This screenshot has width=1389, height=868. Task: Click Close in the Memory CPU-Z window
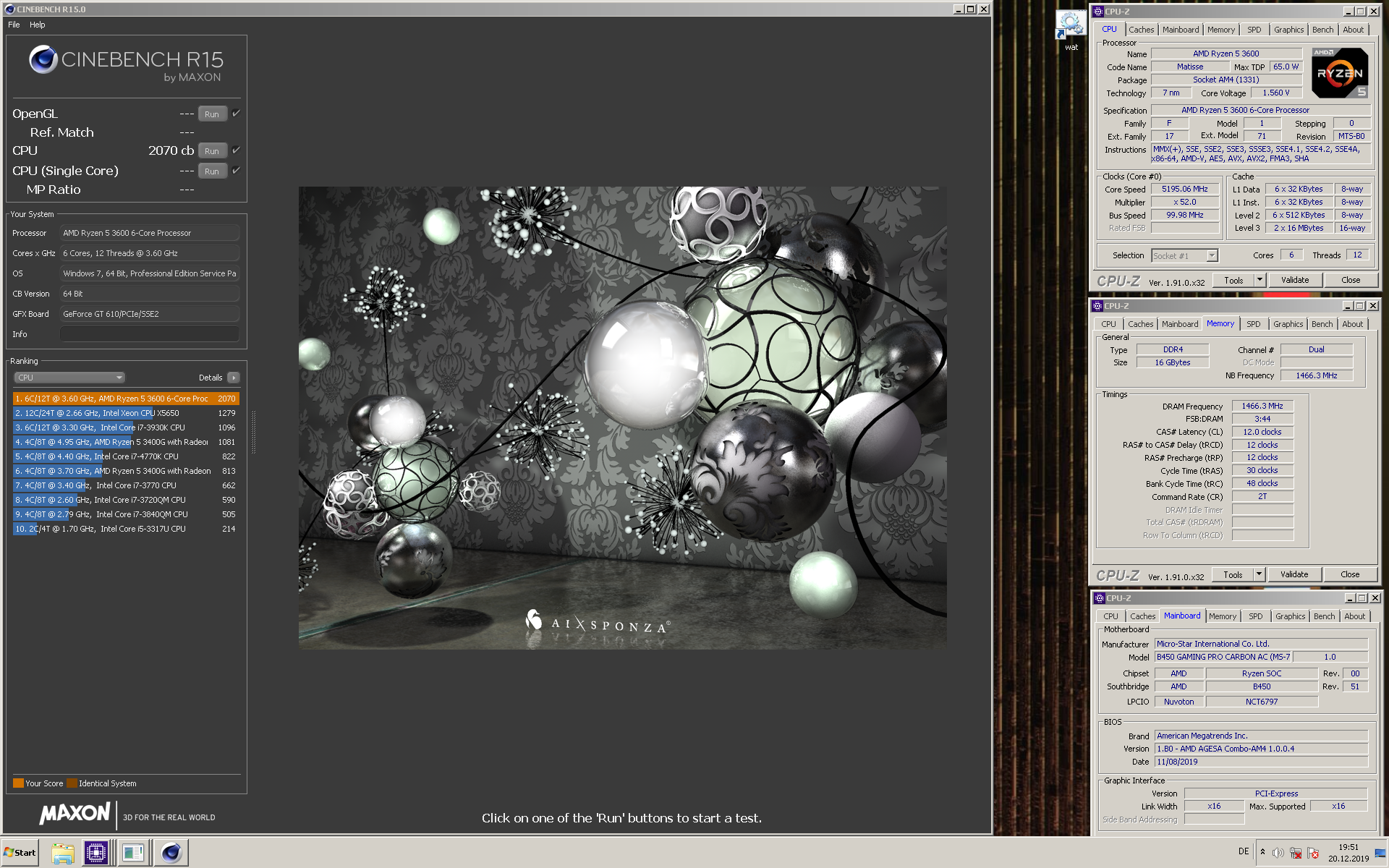pos(1349,574)
